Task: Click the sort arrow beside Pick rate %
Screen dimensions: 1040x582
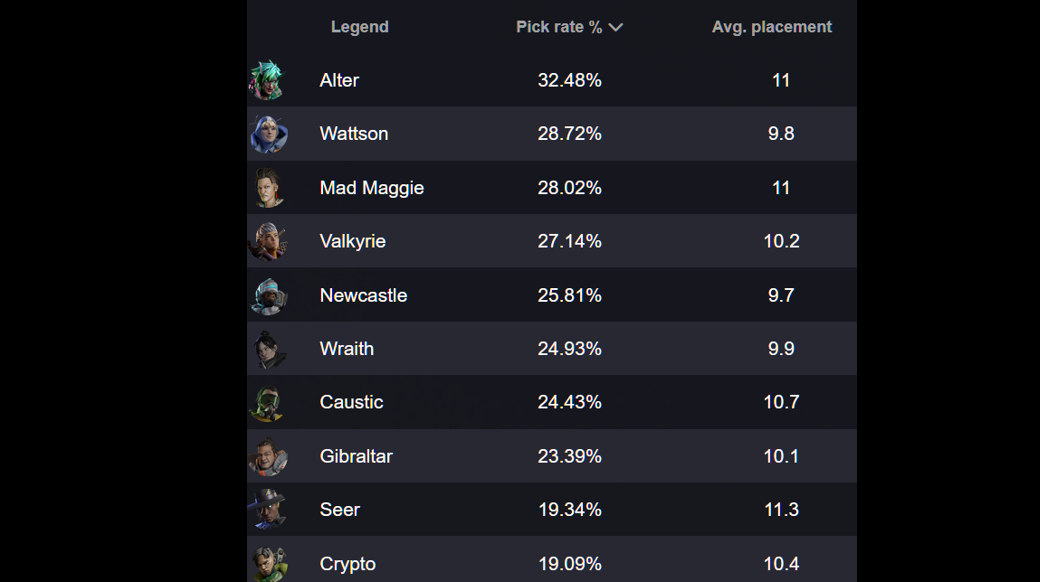Action: (x=616, y=28)
